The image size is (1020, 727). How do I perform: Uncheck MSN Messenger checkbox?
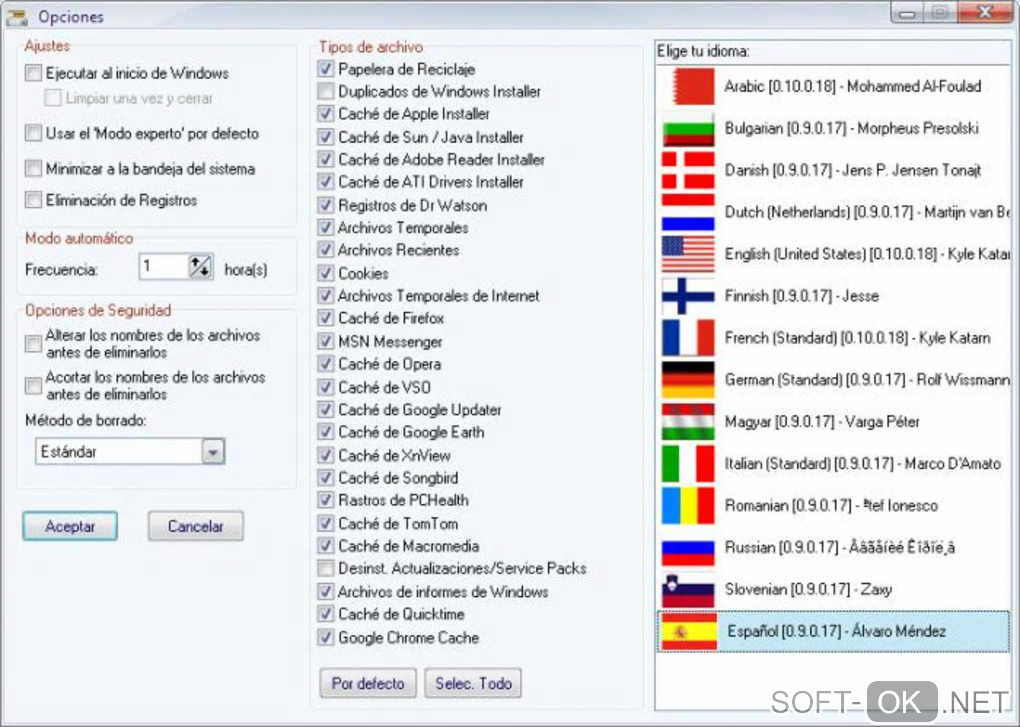pyautogui.click(x=326, y=341)
